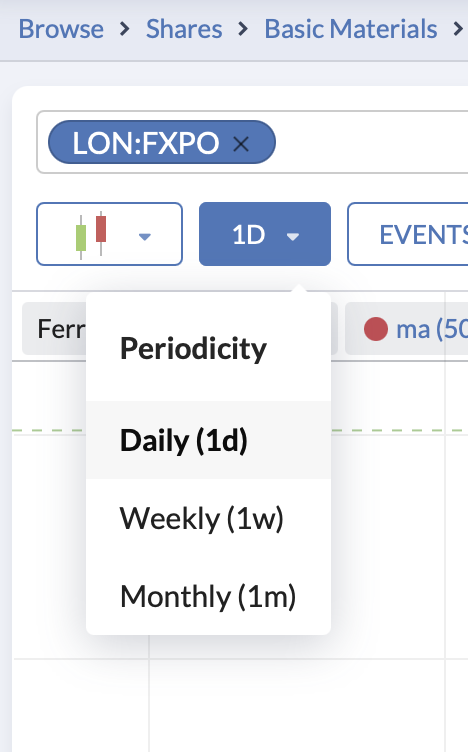Click the ma (50 legend label
468x752 pixels.
[432, 329]
